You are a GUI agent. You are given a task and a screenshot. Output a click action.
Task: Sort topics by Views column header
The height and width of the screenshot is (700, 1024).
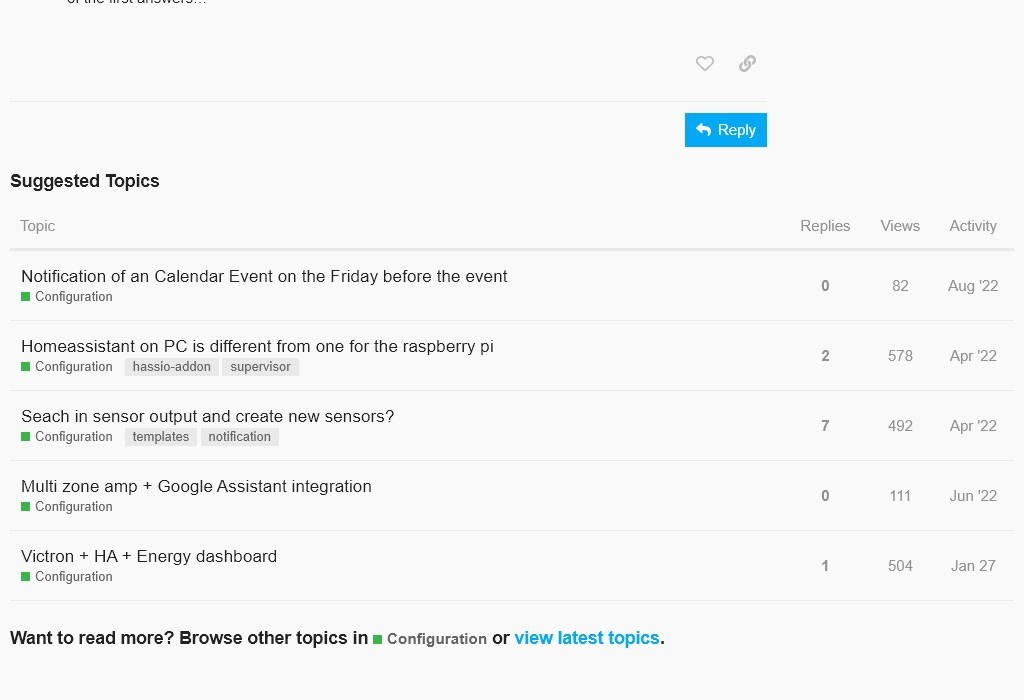pyautogui.click(x=900, y=226)
